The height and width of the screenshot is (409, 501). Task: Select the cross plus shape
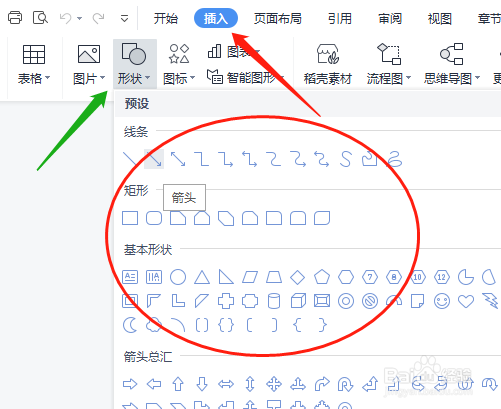[x=226, y=301]
